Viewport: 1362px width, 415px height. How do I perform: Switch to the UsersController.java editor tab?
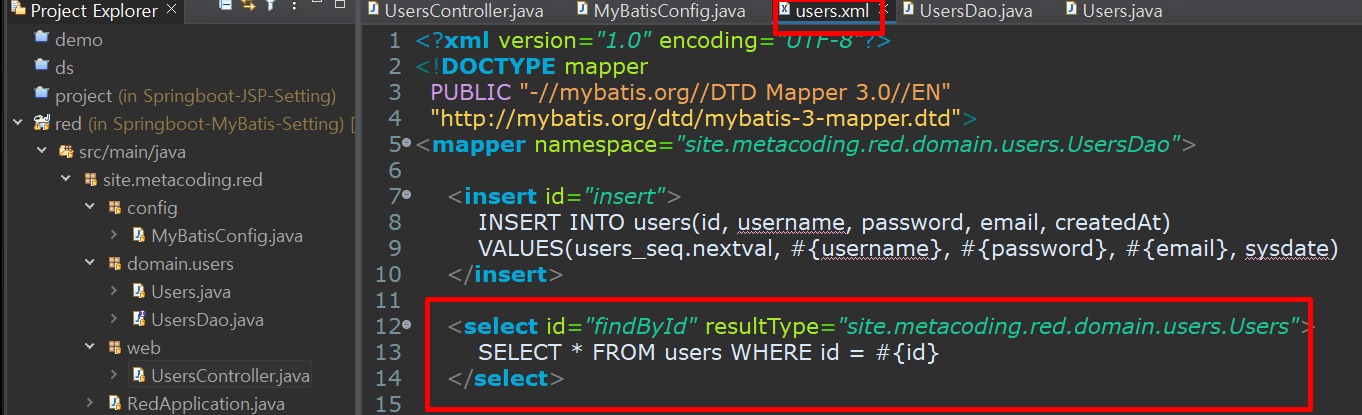coord(456,11)
